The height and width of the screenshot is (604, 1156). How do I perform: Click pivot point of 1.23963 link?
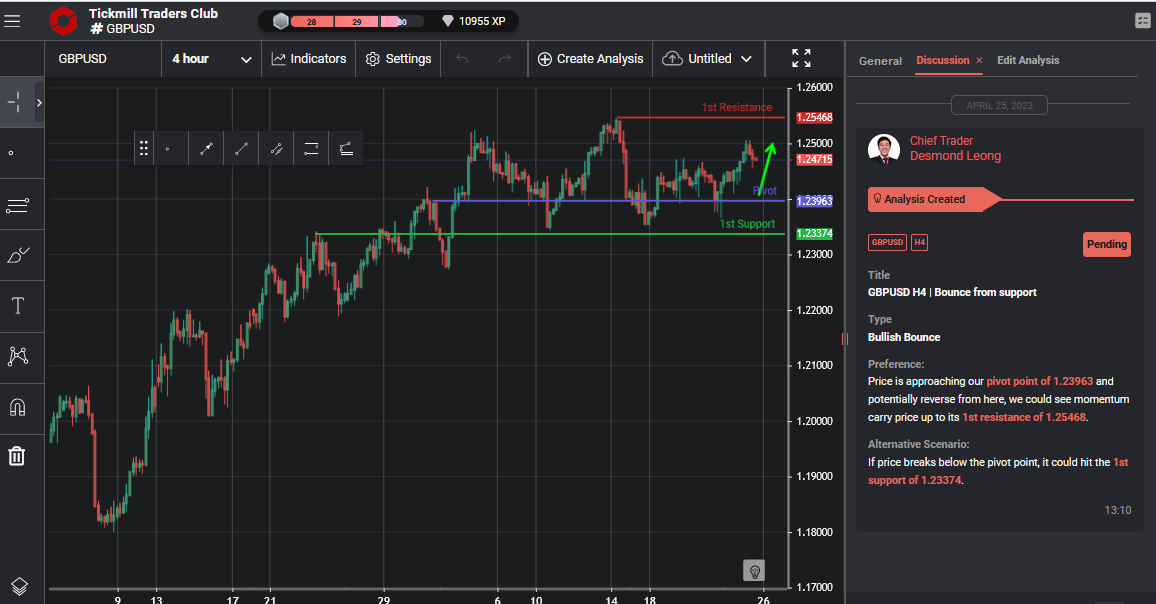pos(1040,381)
